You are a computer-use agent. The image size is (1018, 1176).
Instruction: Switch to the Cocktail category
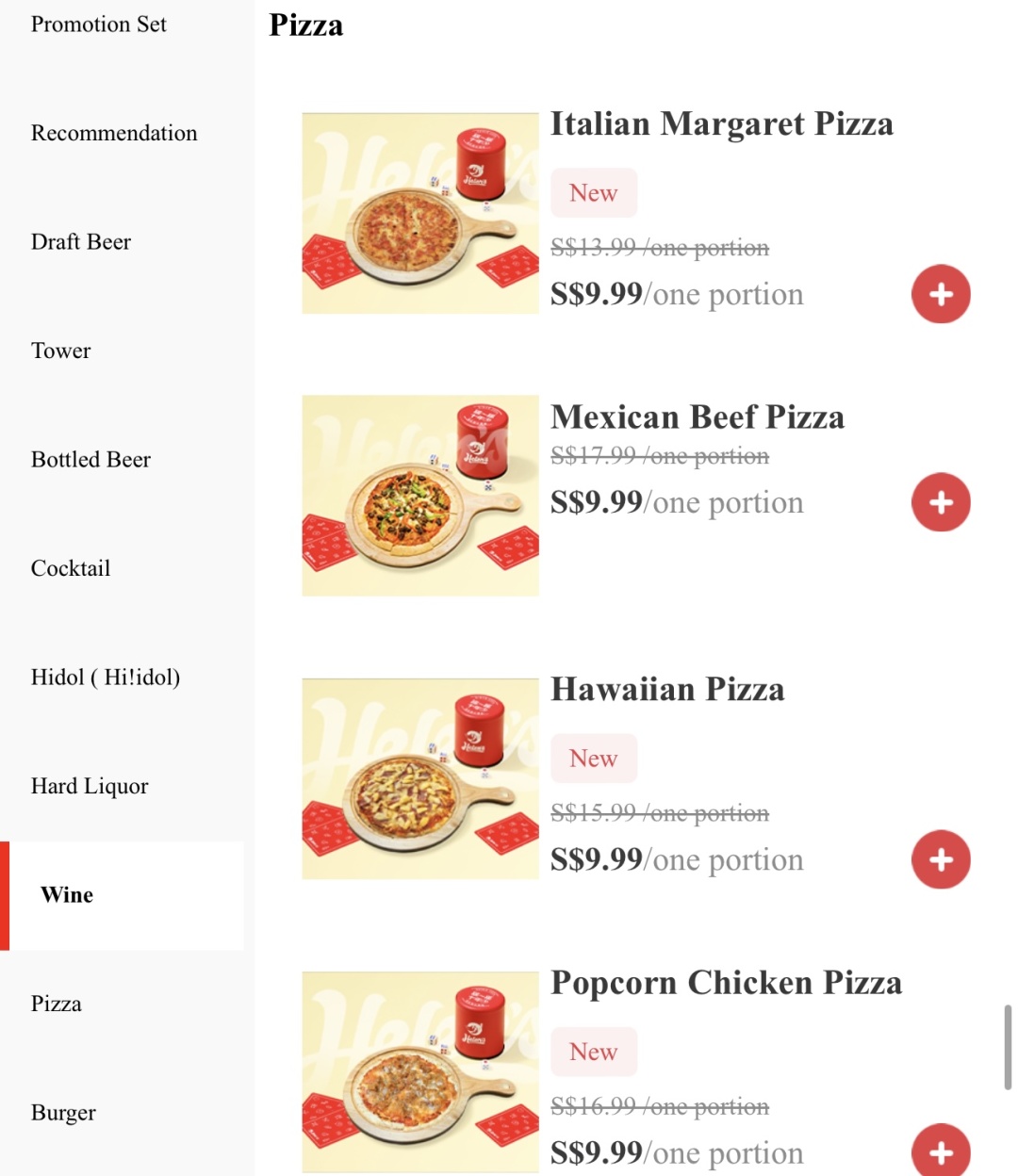(x=71, y=568)
